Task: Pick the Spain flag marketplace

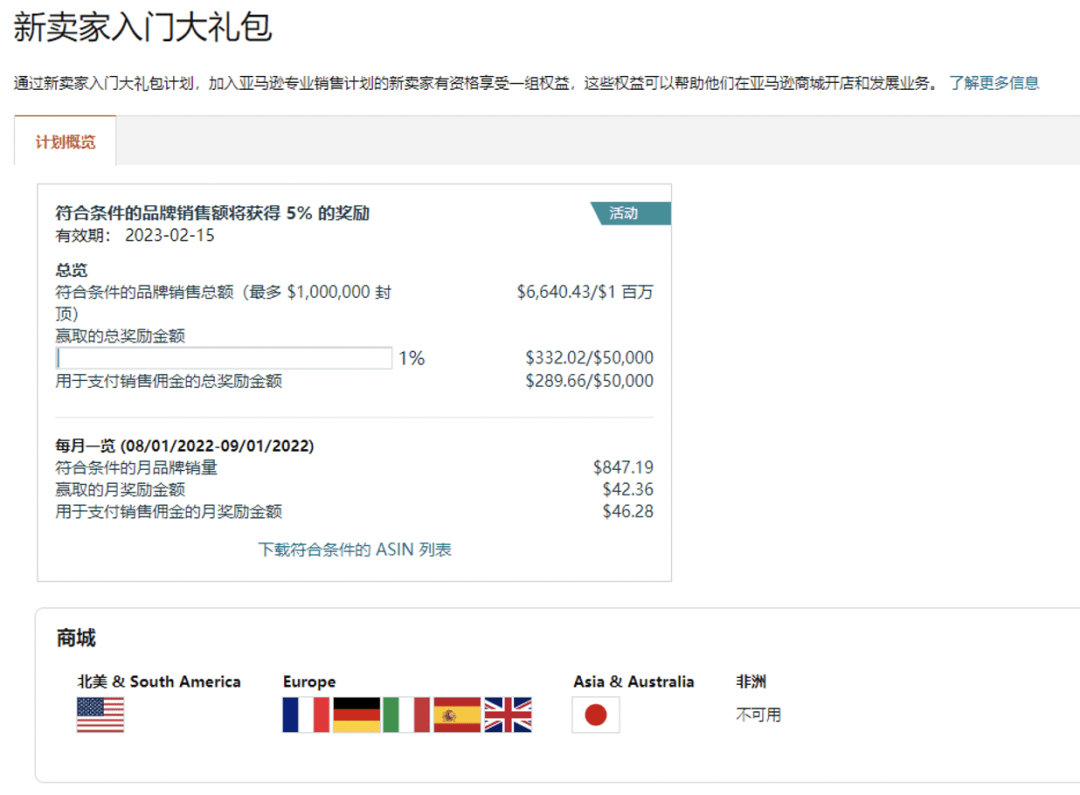Action: 457,715
